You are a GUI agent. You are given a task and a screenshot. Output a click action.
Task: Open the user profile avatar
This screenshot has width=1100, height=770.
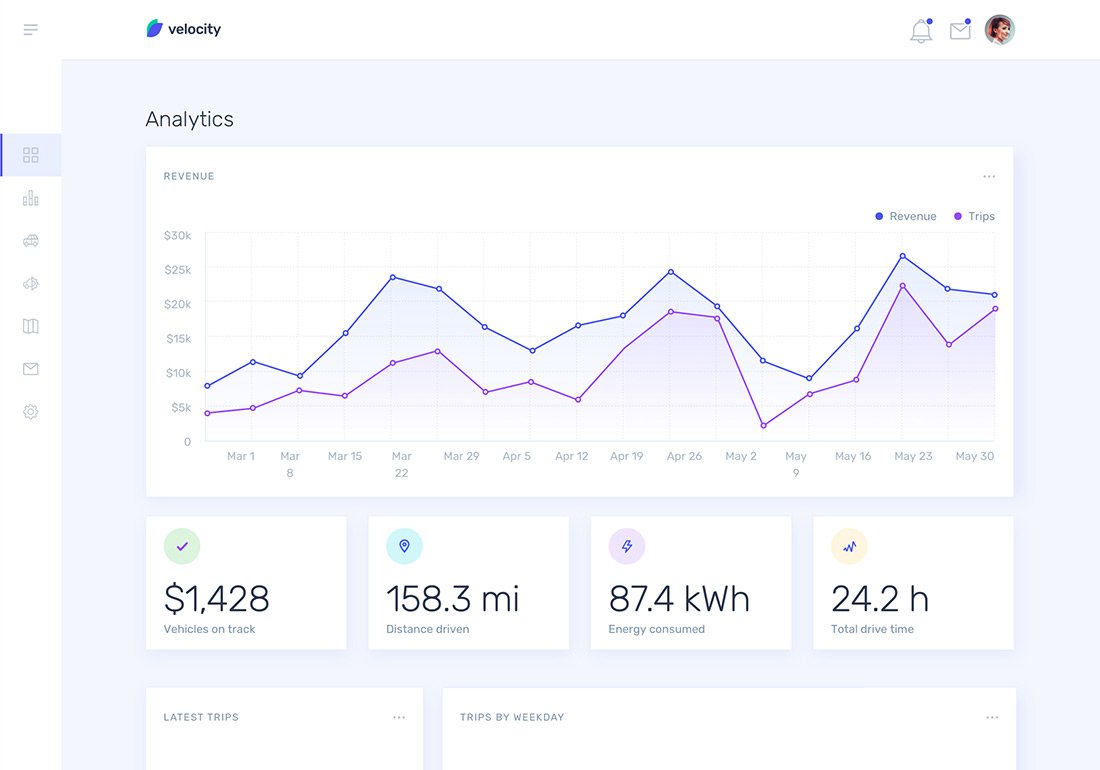click(999, 30)
